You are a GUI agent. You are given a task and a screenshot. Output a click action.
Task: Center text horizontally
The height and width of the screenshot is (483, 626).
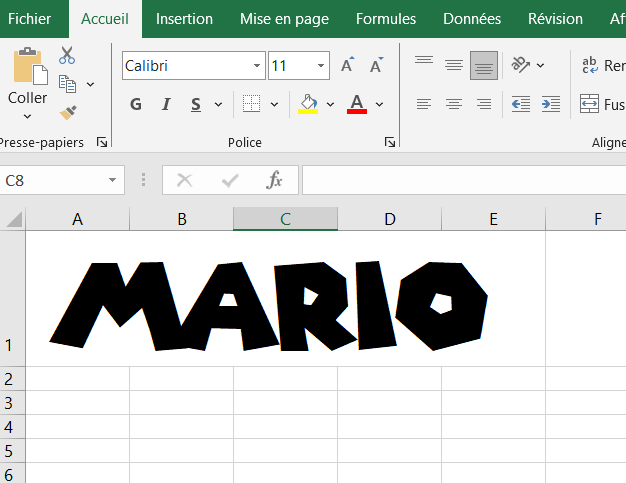454,104
